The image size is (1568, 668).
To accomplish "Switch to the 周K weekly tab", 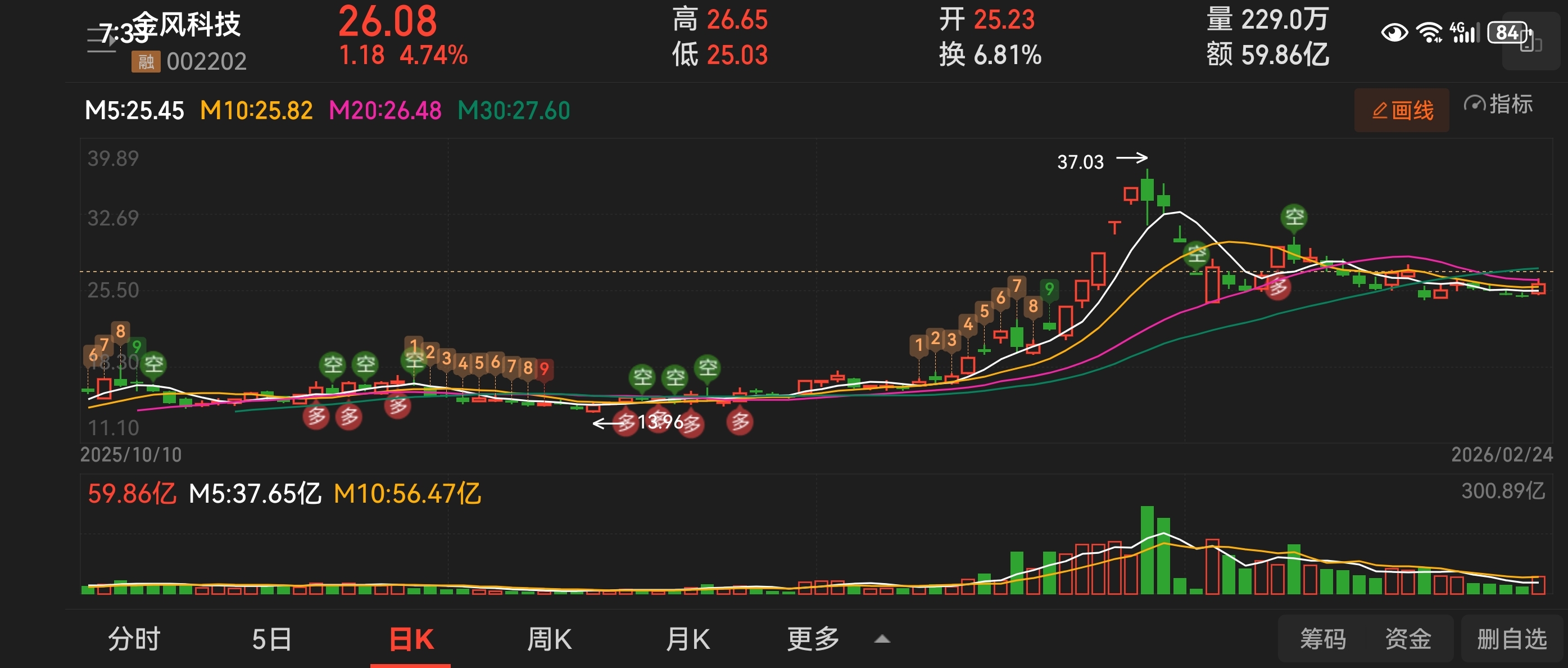I will click(x=549, y=639).
